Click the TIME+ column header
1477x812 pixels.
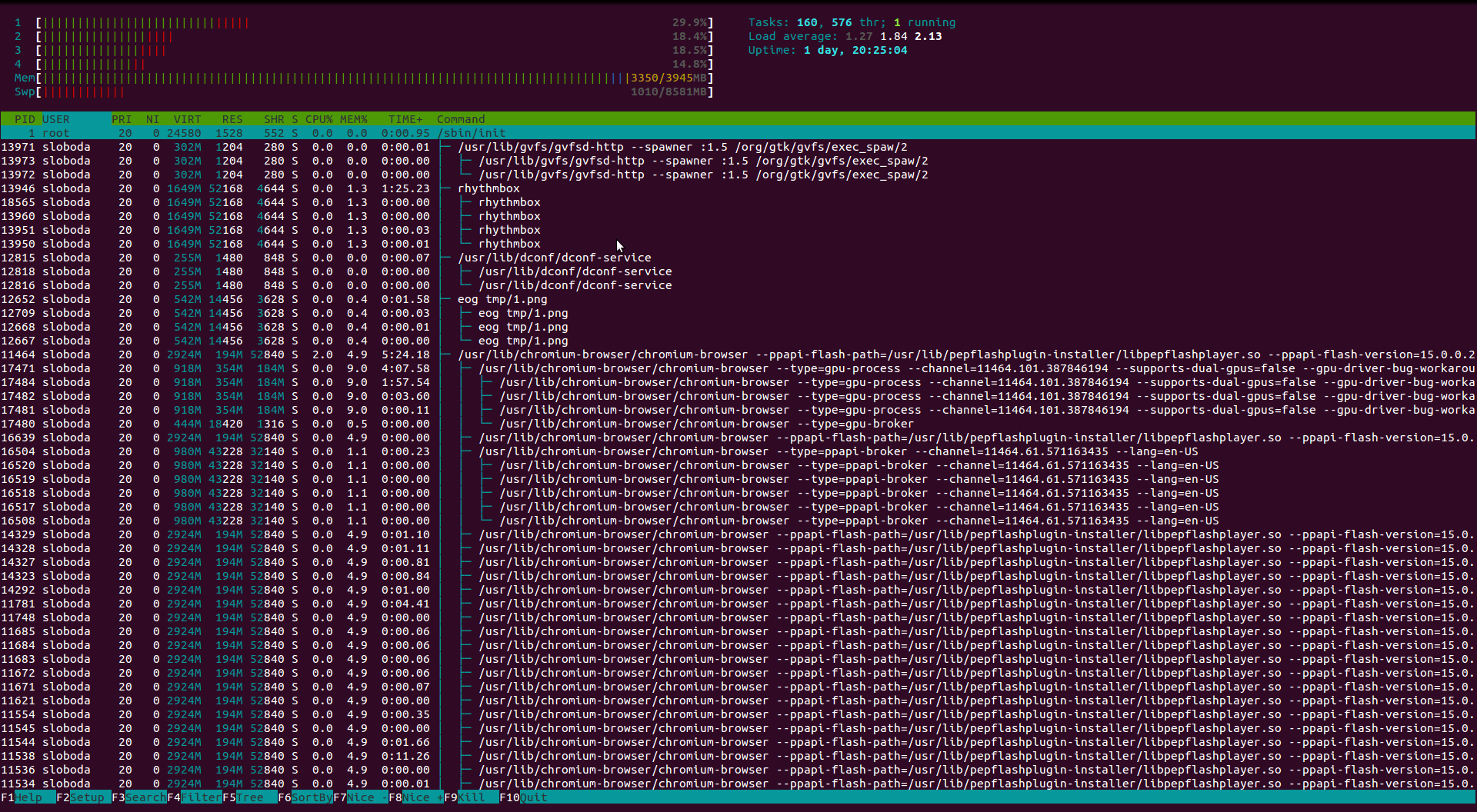[405, 119]
